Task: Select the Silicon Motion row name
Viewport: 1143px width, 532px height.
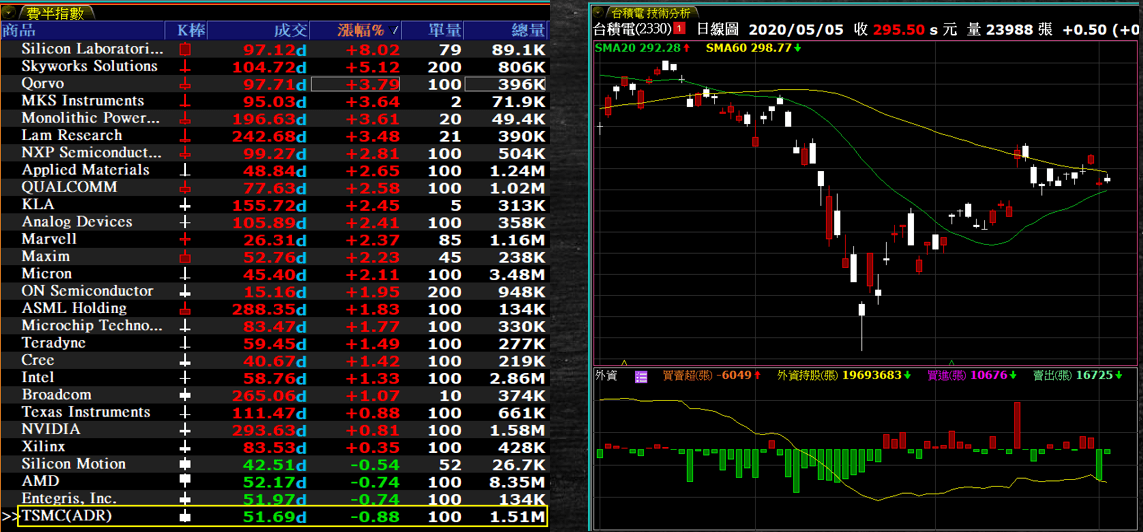Action: coord(74,464)
